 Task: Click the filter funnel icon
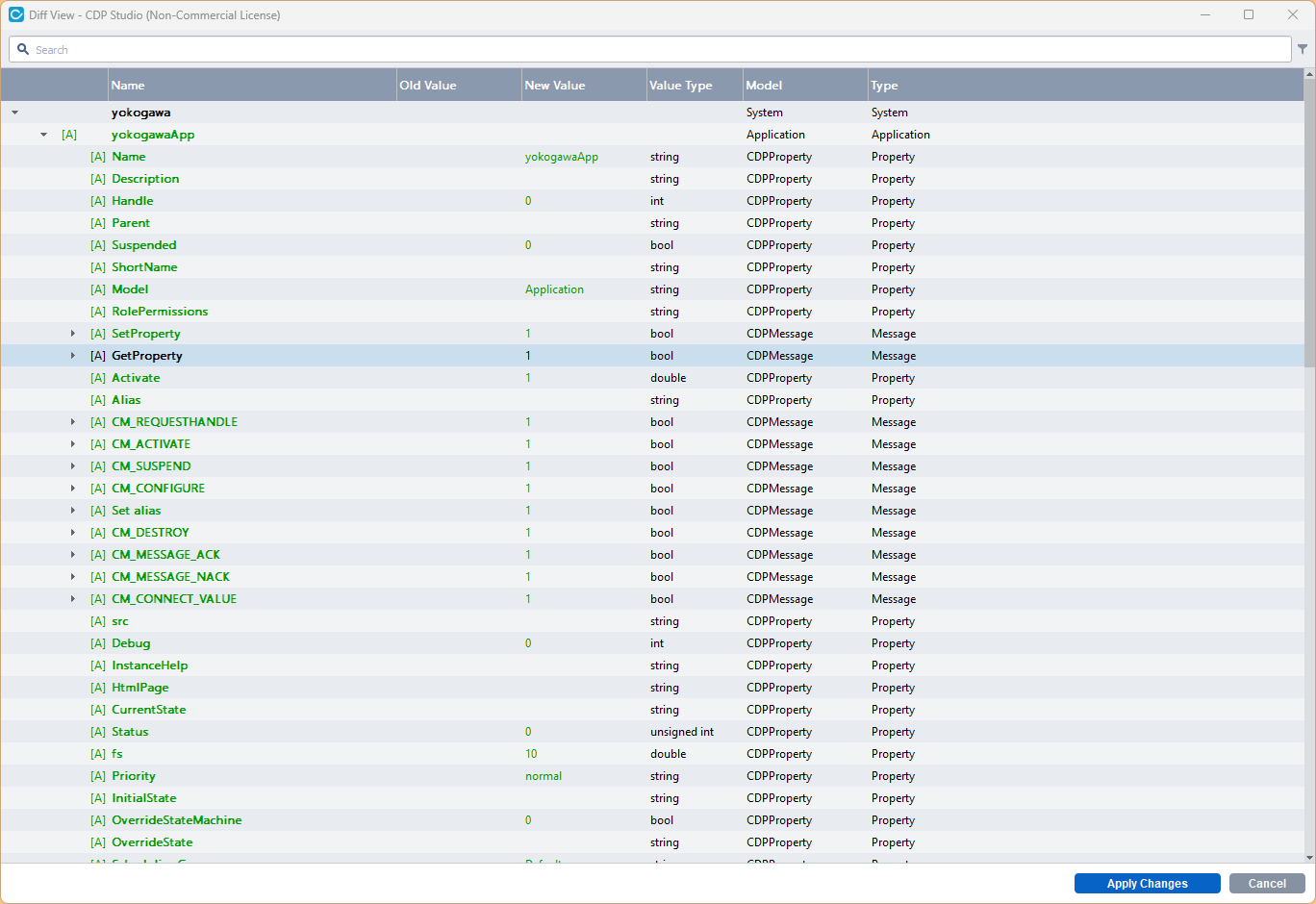point(1303,49)
